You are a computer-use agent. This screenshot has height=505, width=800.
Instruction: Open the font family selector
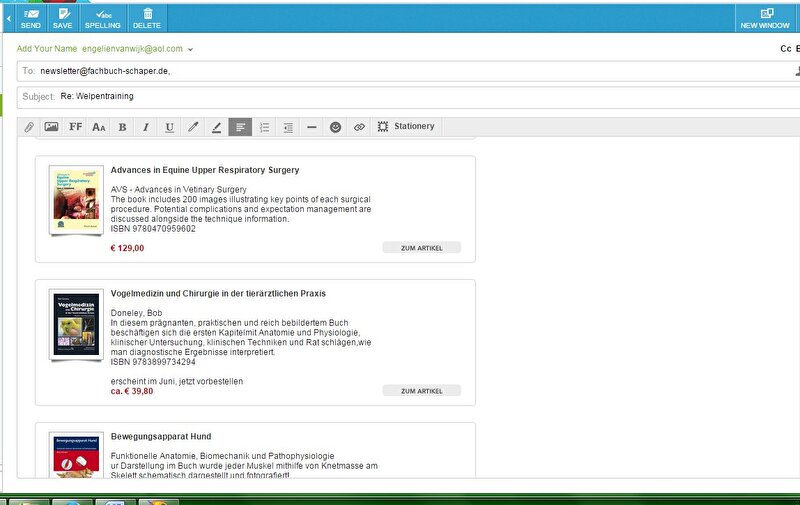75,127
